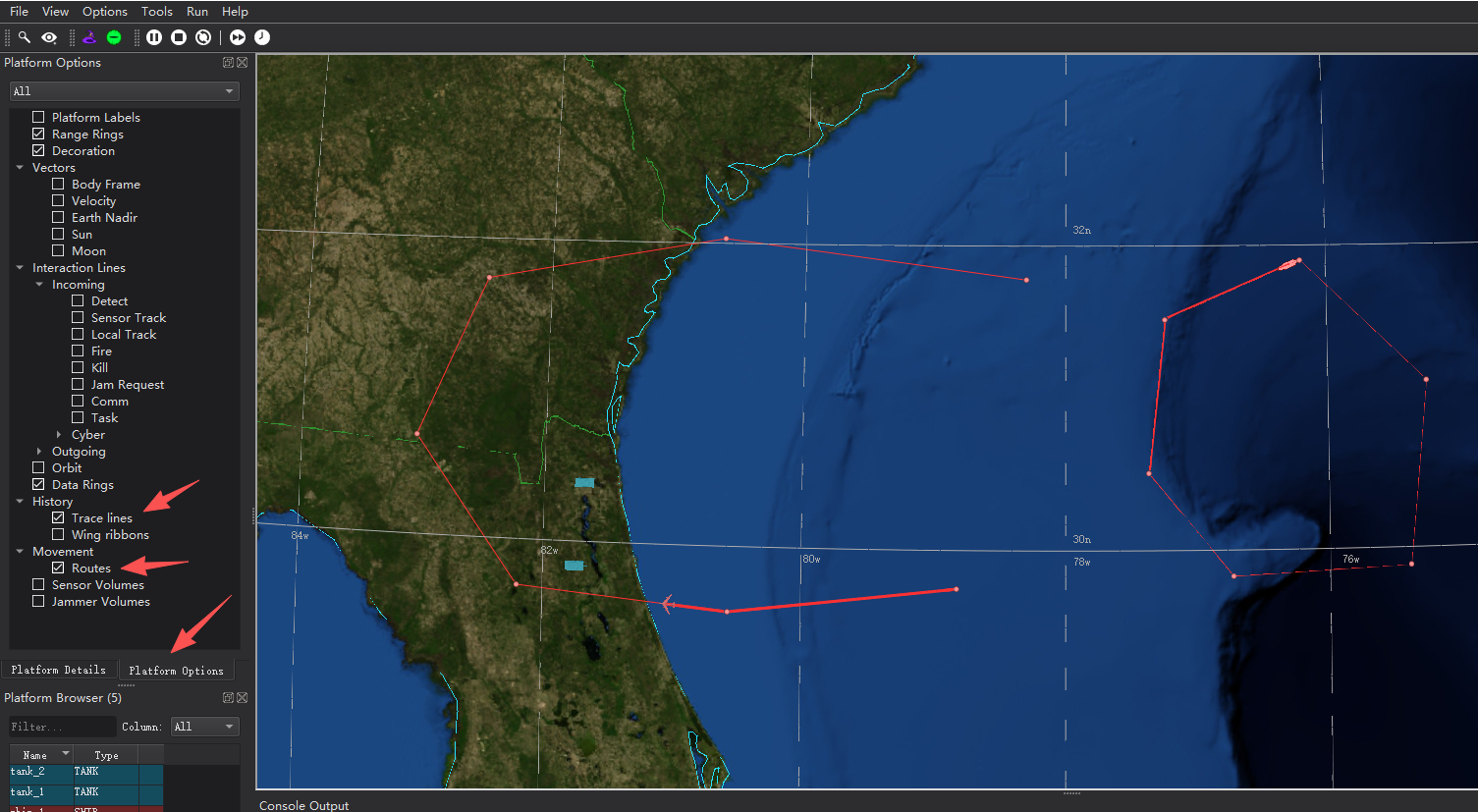The width and height of the screenshot is (1478, 812).
Task: Collapse the History group
Action: pyautogui.click(x=20, y=501)
